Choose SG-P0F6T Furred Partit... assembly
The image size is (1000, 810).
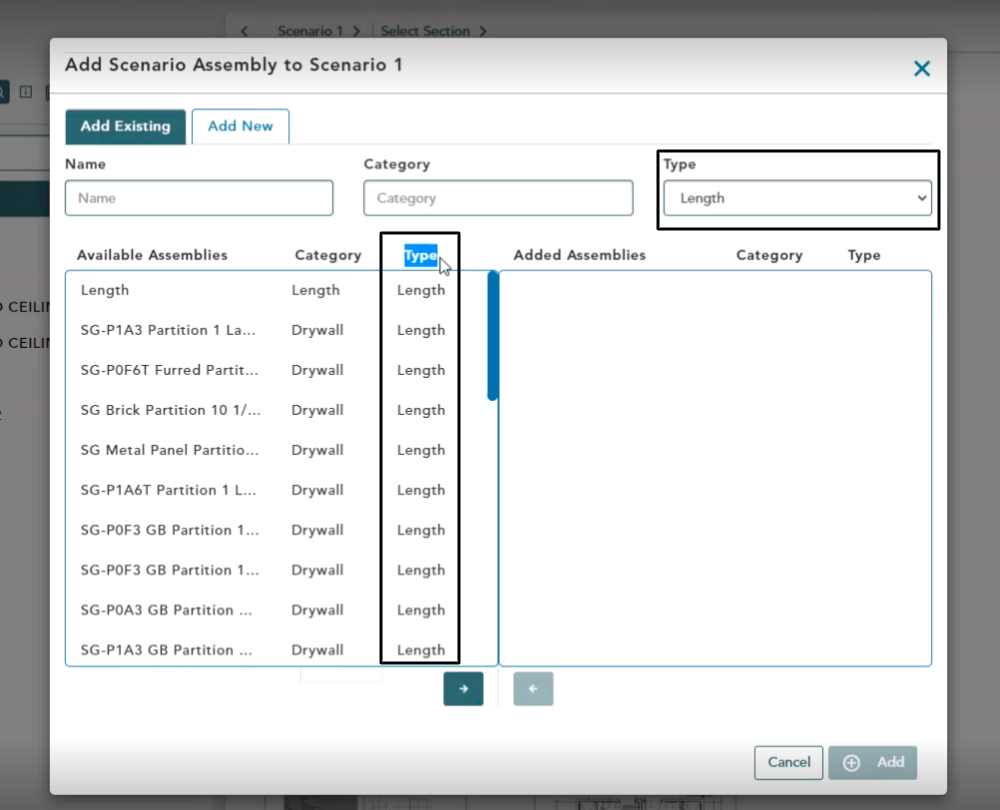pyautogui.click(x=169, y=370)
